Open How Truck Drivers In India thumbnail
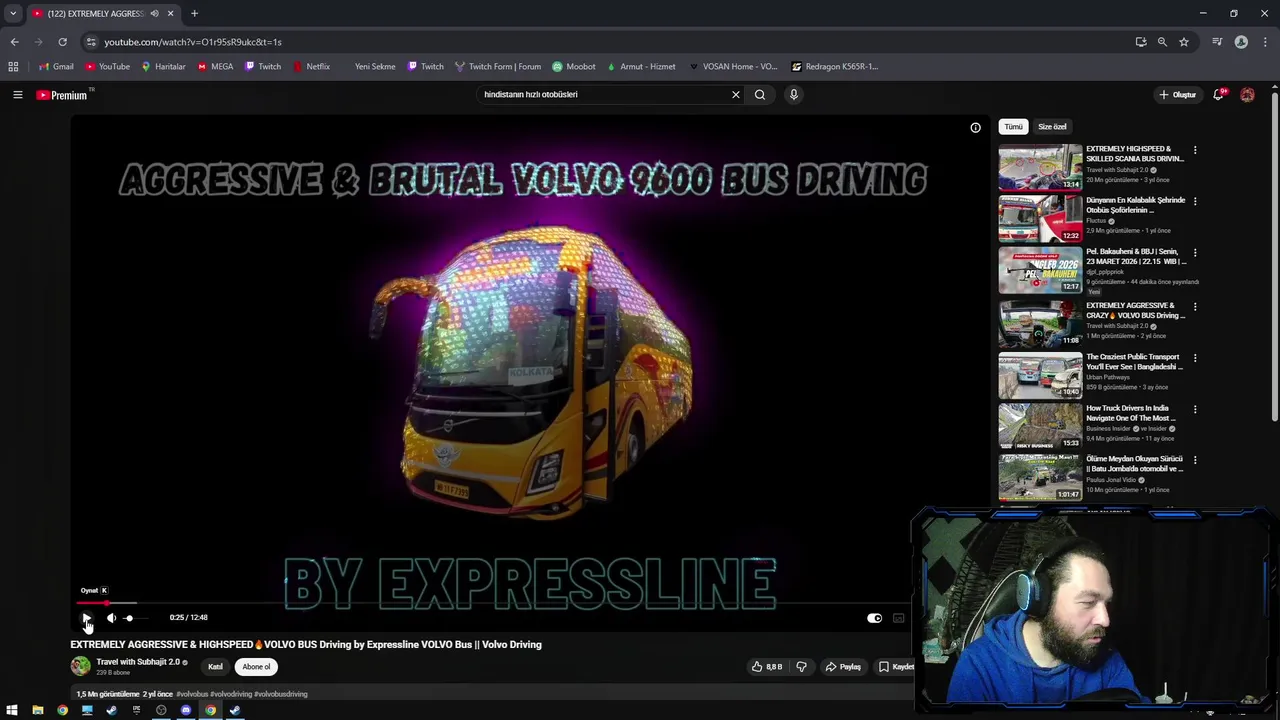1280x720 pixels. (x=1040, y=426)
